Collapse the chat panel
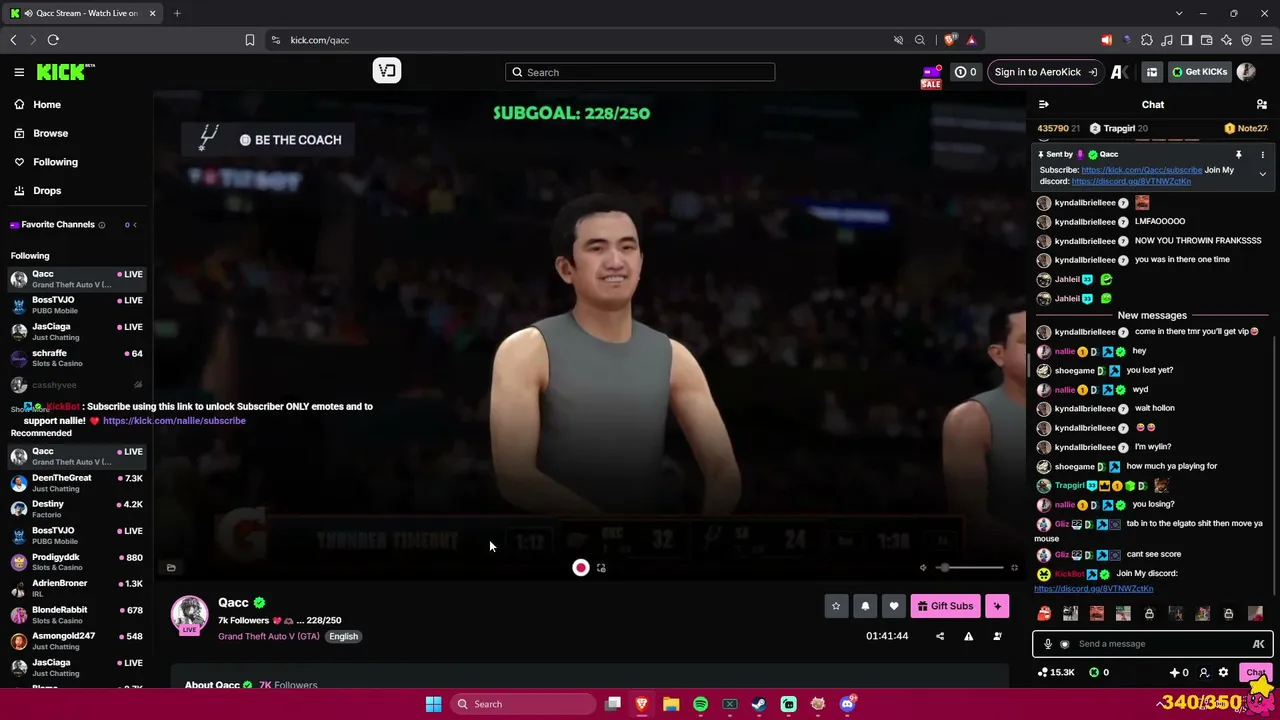 point(1044,104)
